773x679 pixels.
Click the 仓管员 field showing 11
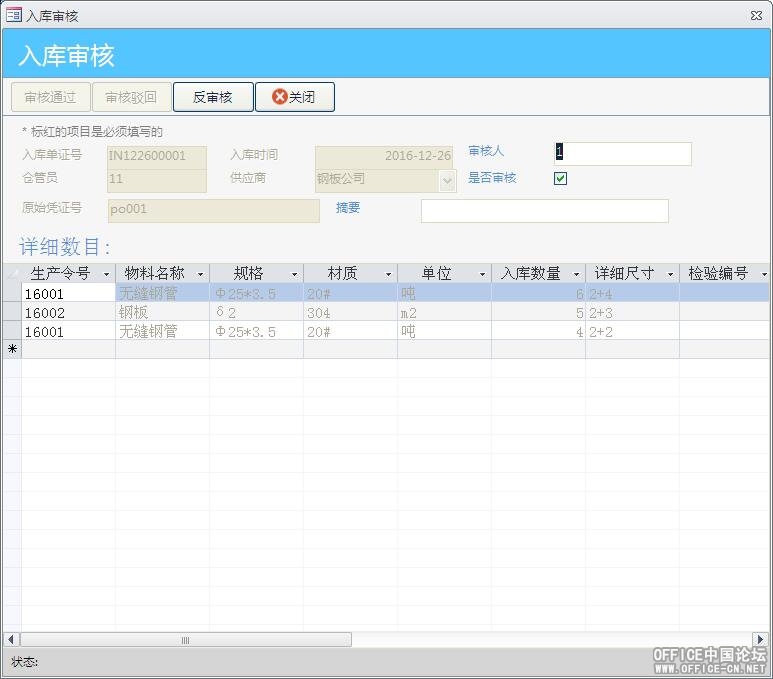157,180
